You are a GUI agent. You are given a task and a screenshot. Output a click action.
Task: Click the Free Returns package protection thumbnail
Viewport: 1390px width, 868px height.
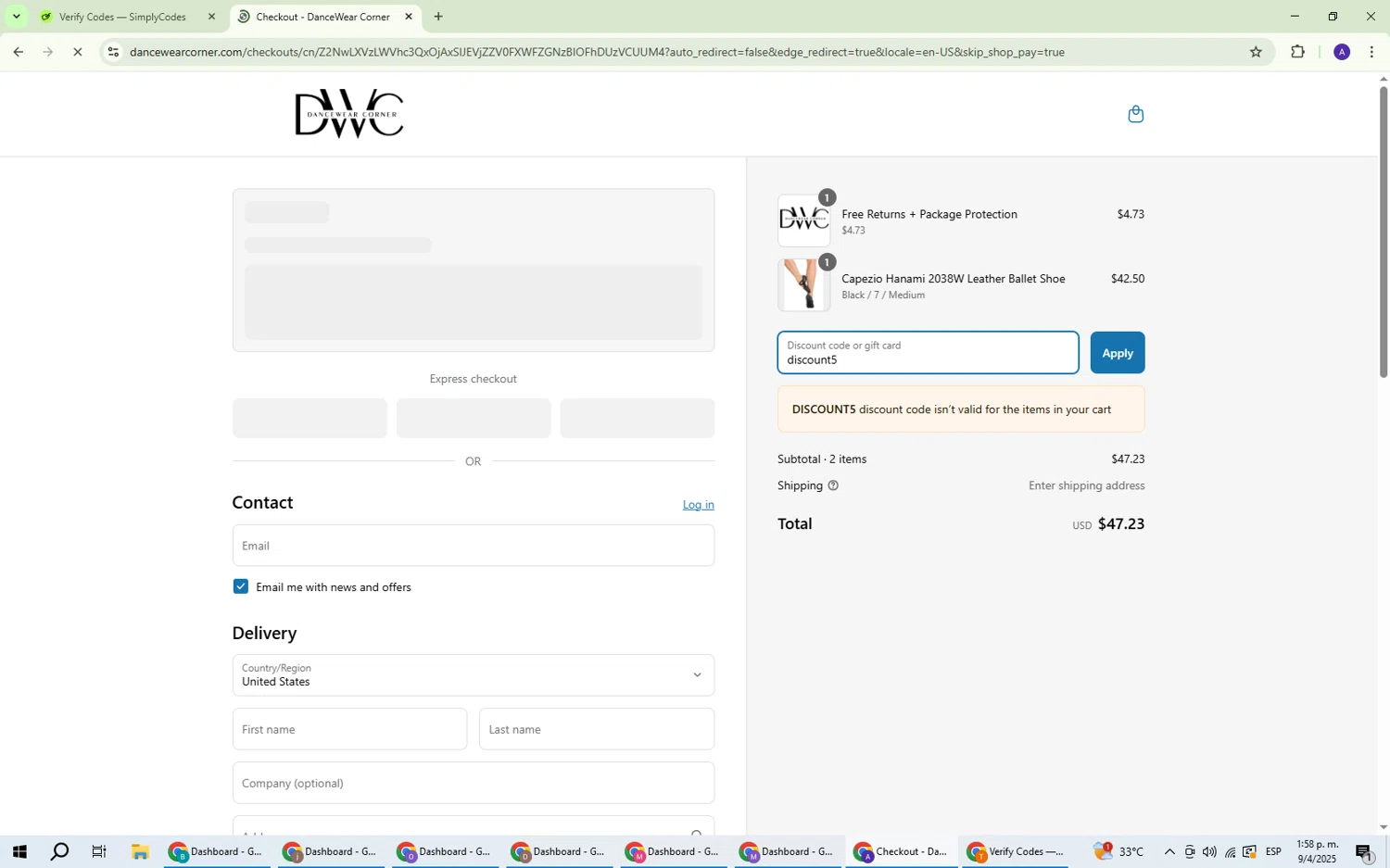tap(803, 220)
